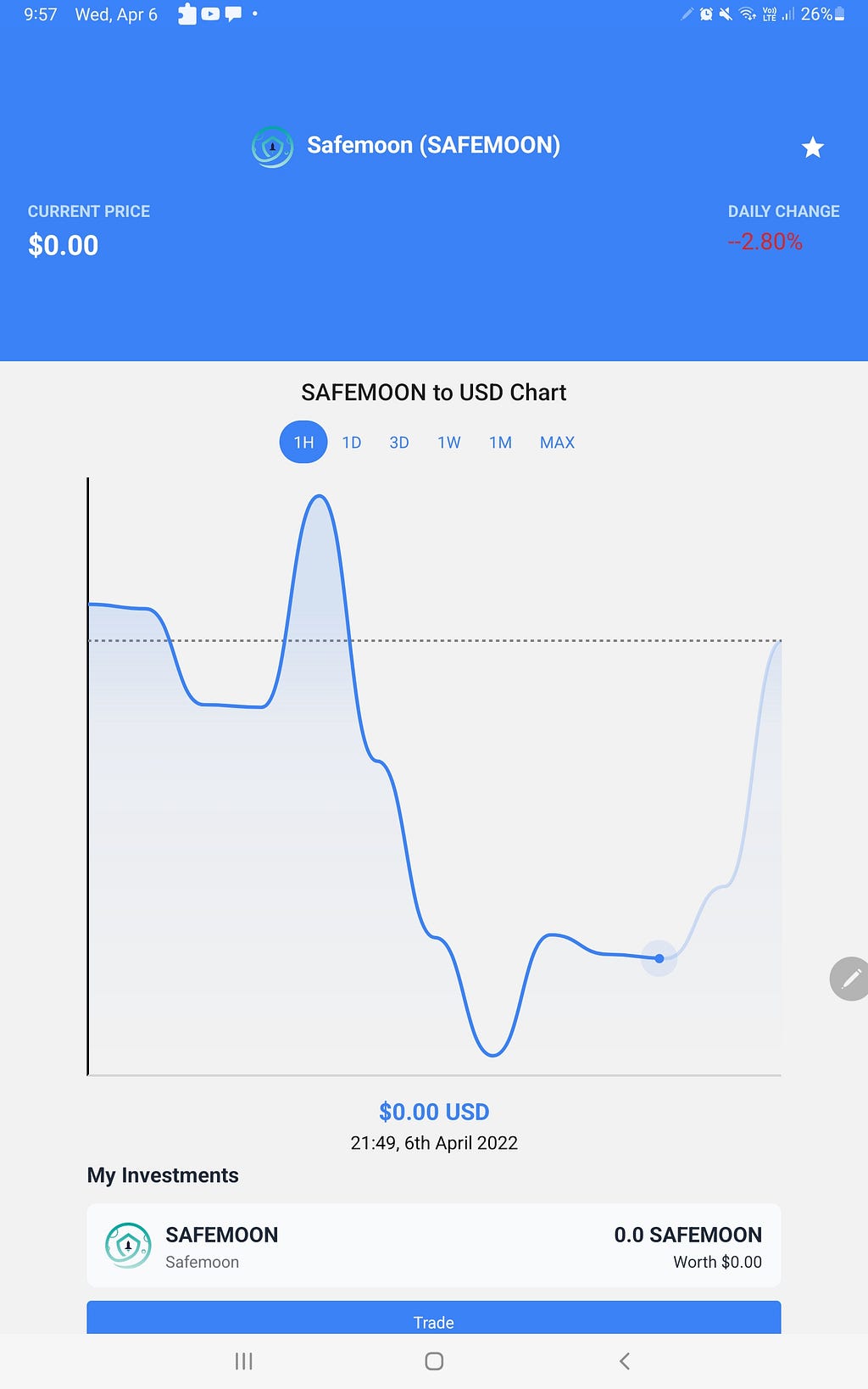Tap the Safemoon logo in header
The width and height of the screenshot is (868, 1389).
pos(272,147)
